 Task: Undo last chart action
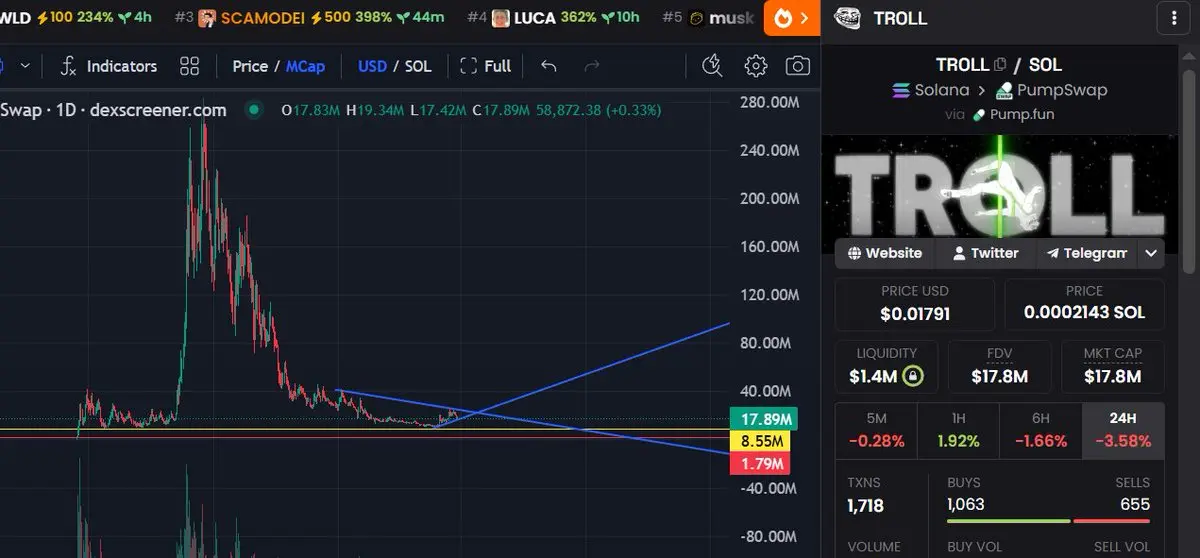click(x=548, y=66)
